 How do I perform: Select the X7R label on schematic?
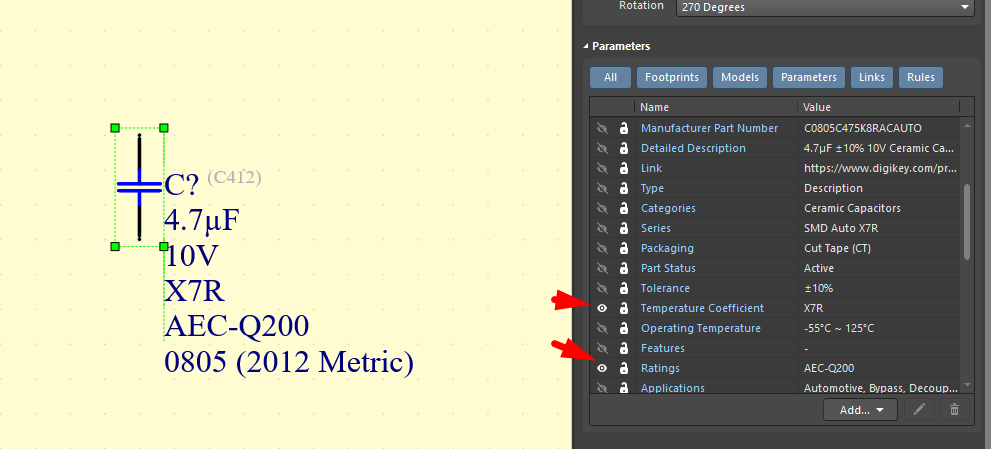point(195,292)
